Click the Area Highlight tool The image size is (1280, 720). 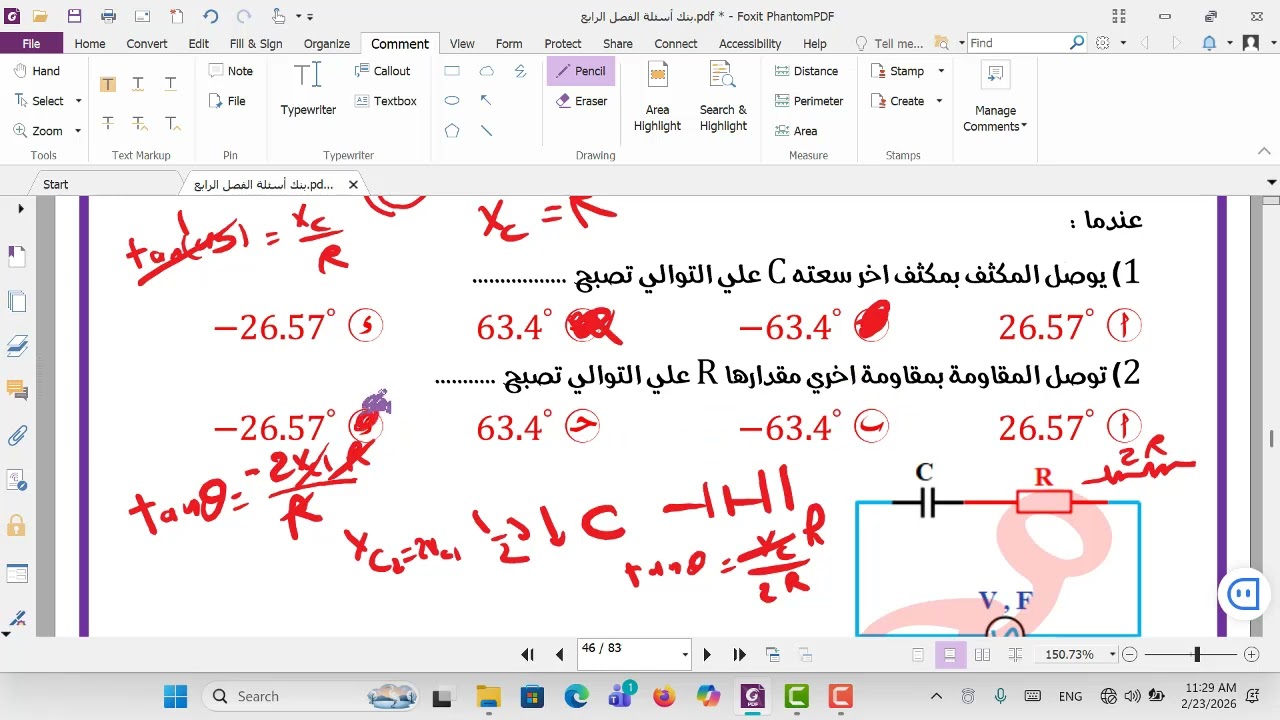click(x=657, y=97)
